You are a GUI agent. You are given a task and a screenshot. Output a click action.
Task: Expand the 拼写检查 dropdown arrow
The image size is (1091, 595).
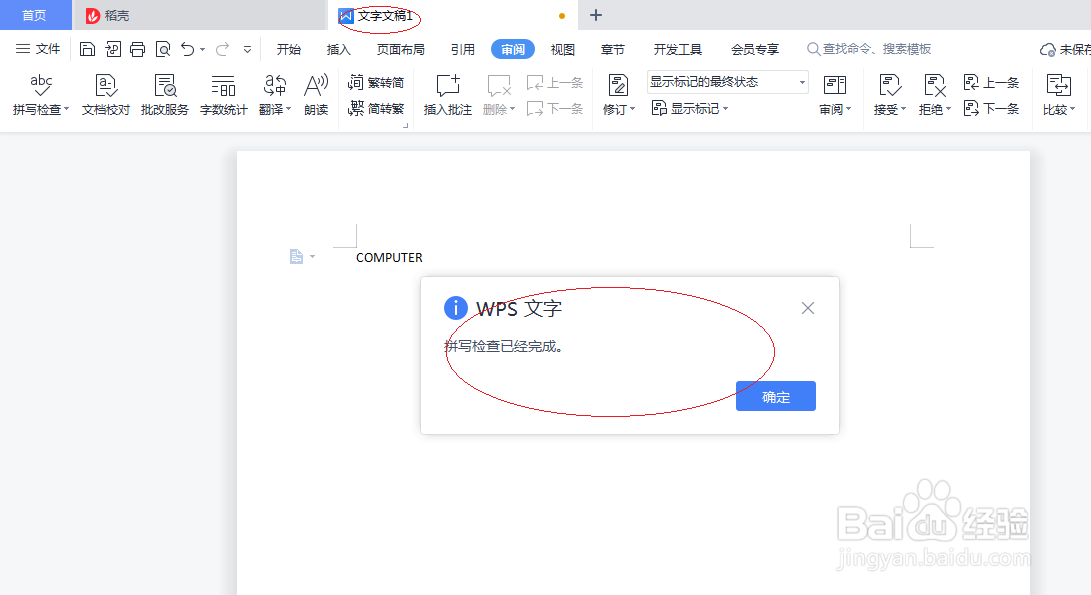click(67, 109)
